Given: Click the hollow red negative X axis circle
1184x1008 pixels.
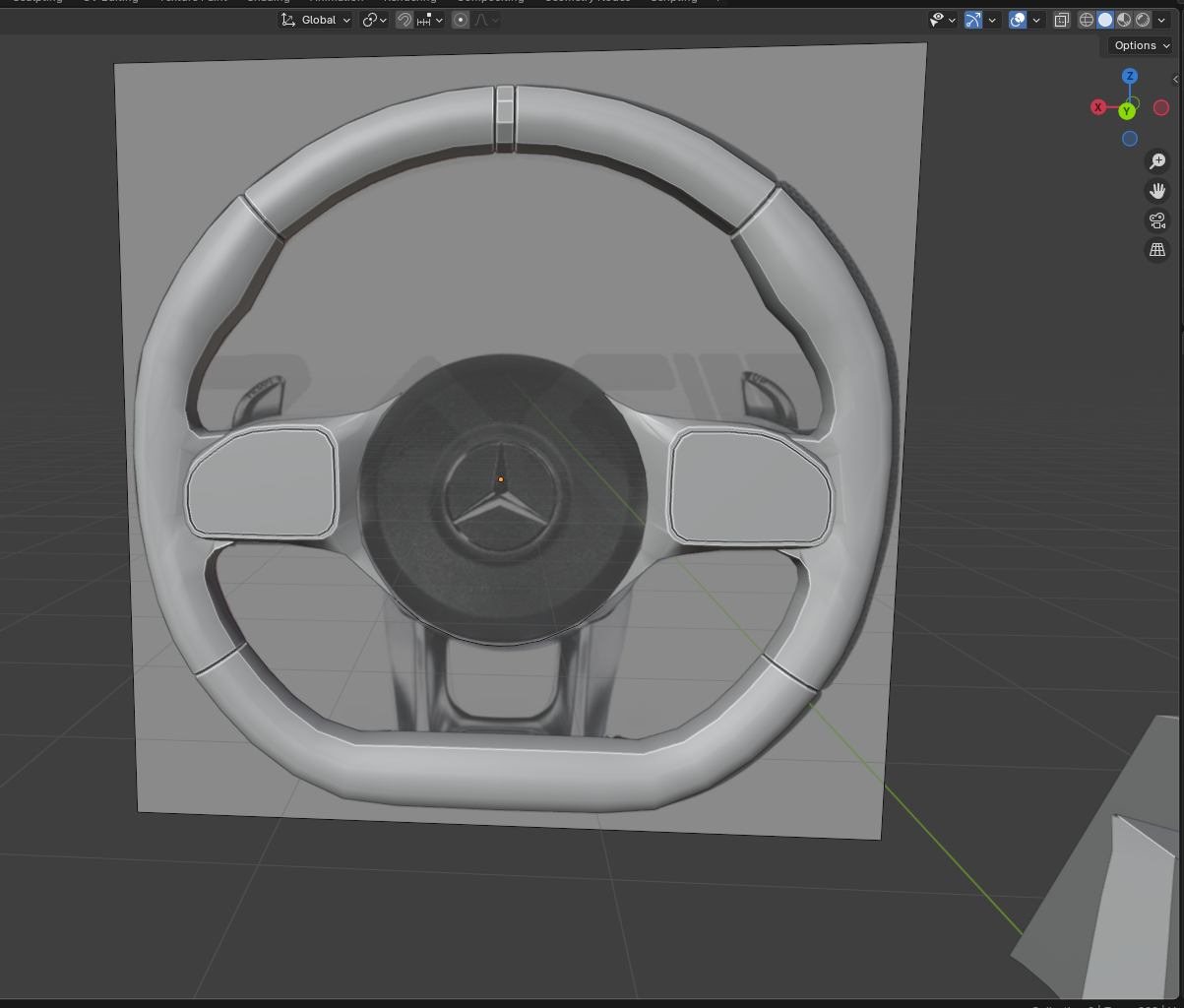Looking at the screenshot, I should click(x=1161, y=107).
